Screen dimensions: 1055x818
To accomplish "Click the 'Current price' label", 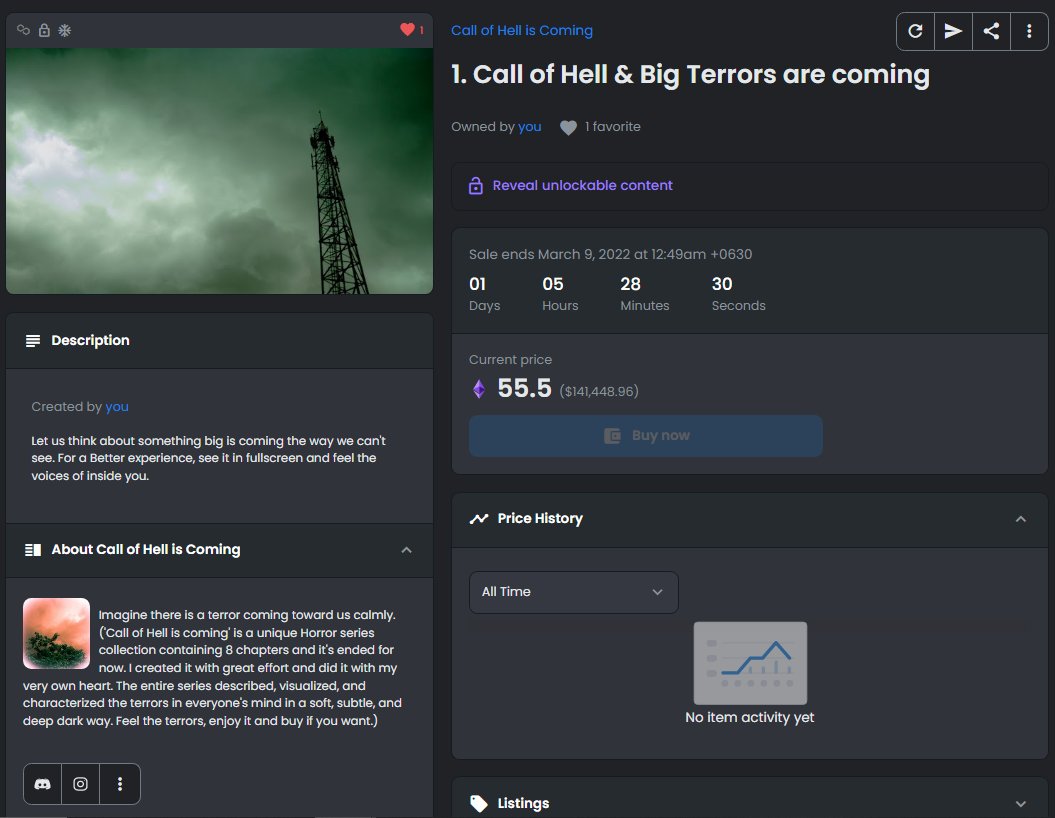I will [510, 360].
